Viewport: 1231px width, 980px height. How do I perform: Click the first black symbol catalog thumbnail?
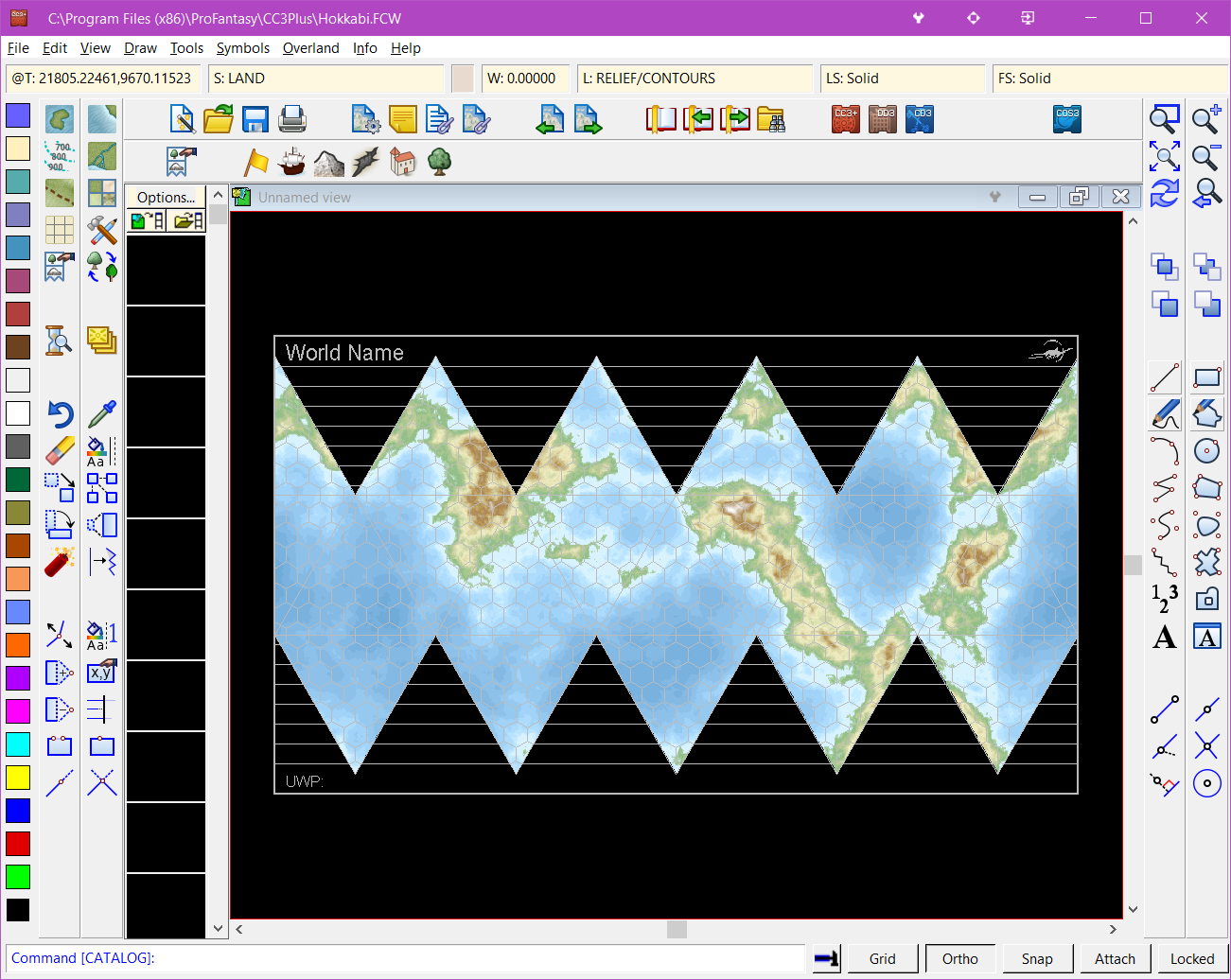click(x=166, y=270)
